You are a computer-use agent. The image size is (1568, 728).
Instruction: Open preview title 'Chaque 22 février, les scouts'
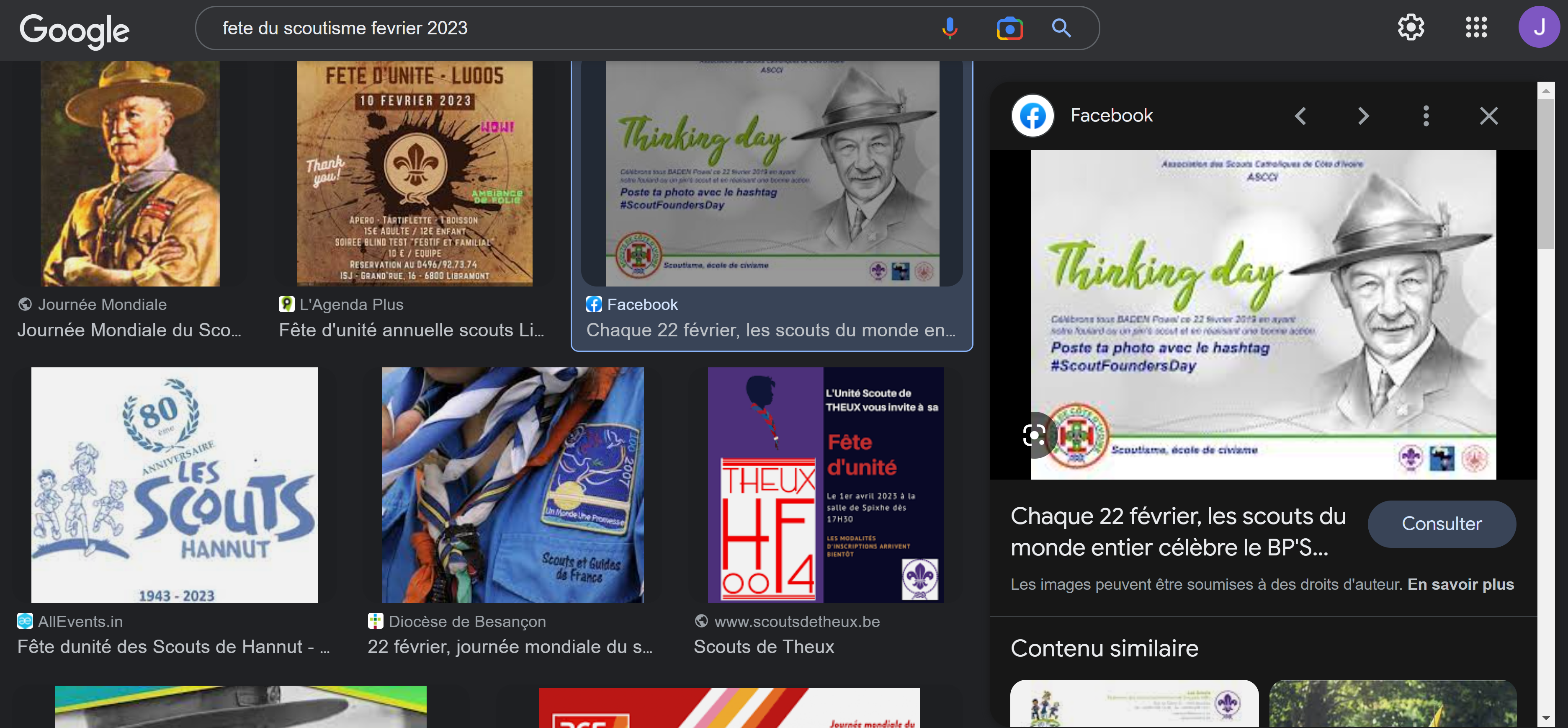click(x=1178, y=531)
